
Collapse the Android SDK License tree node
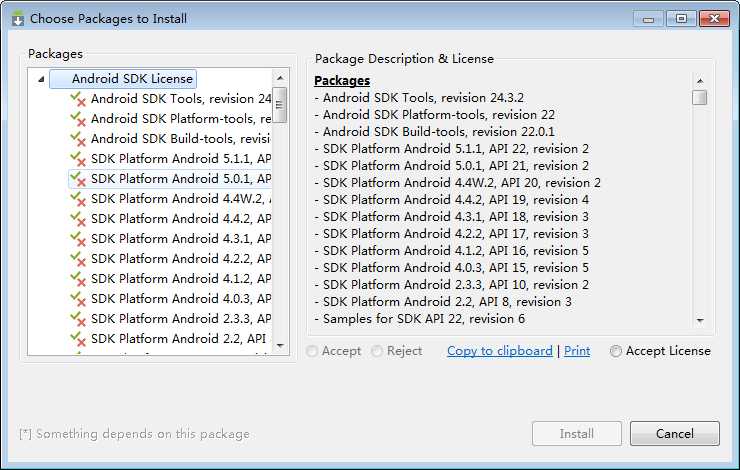click(x=41, y=79)
